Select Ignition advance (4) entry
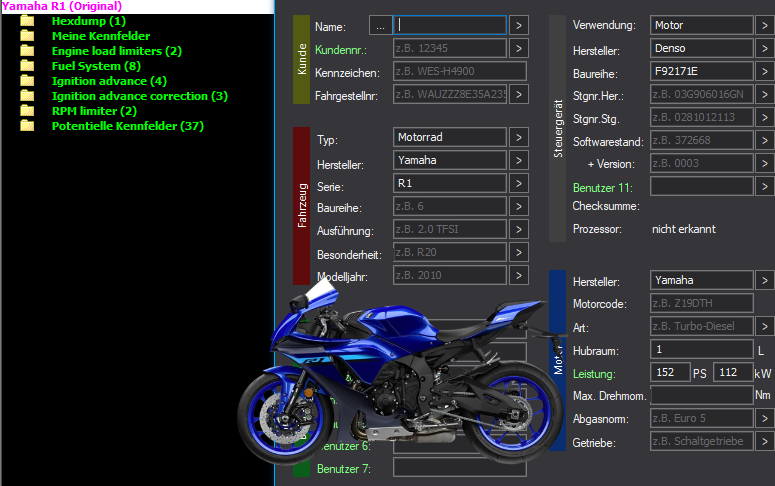 [109, 81]
